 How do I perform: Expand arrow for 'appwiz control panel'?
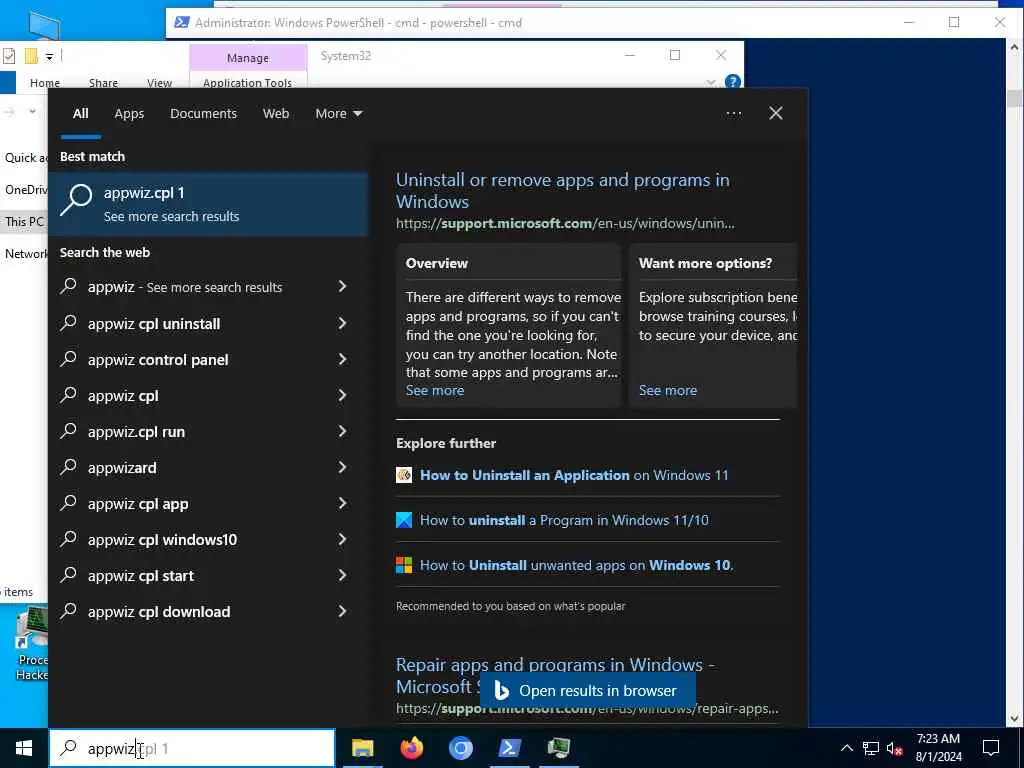click(342, 359)
